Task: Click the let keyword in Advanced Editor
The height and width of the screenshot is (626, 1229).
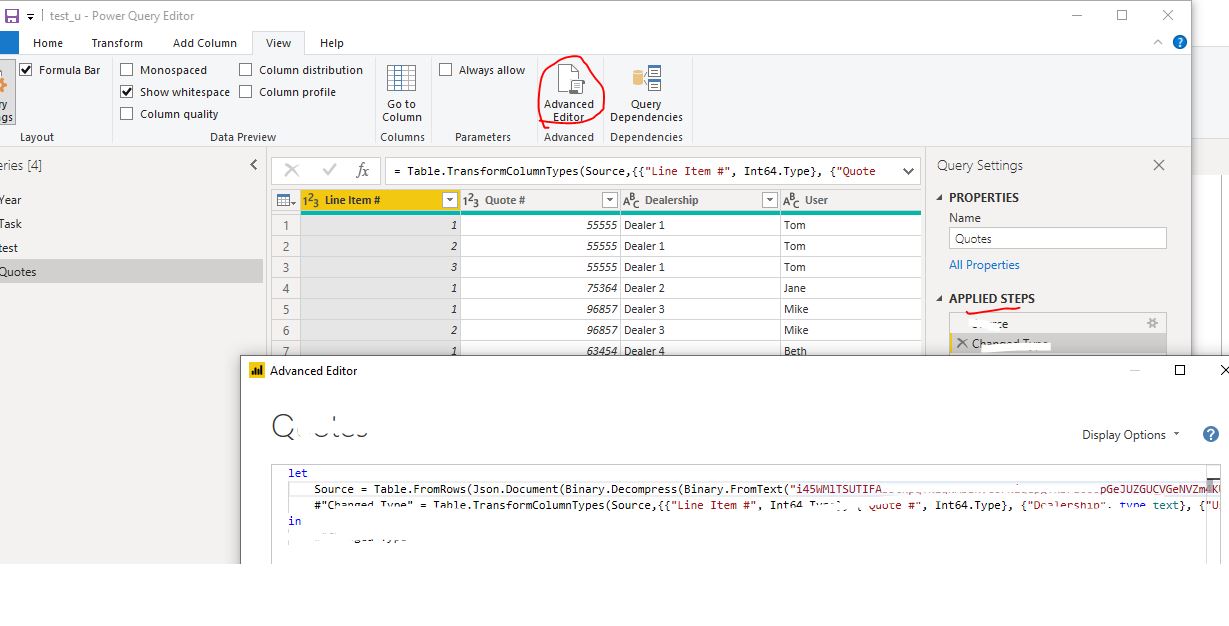Action: click(x=298, y=473)
